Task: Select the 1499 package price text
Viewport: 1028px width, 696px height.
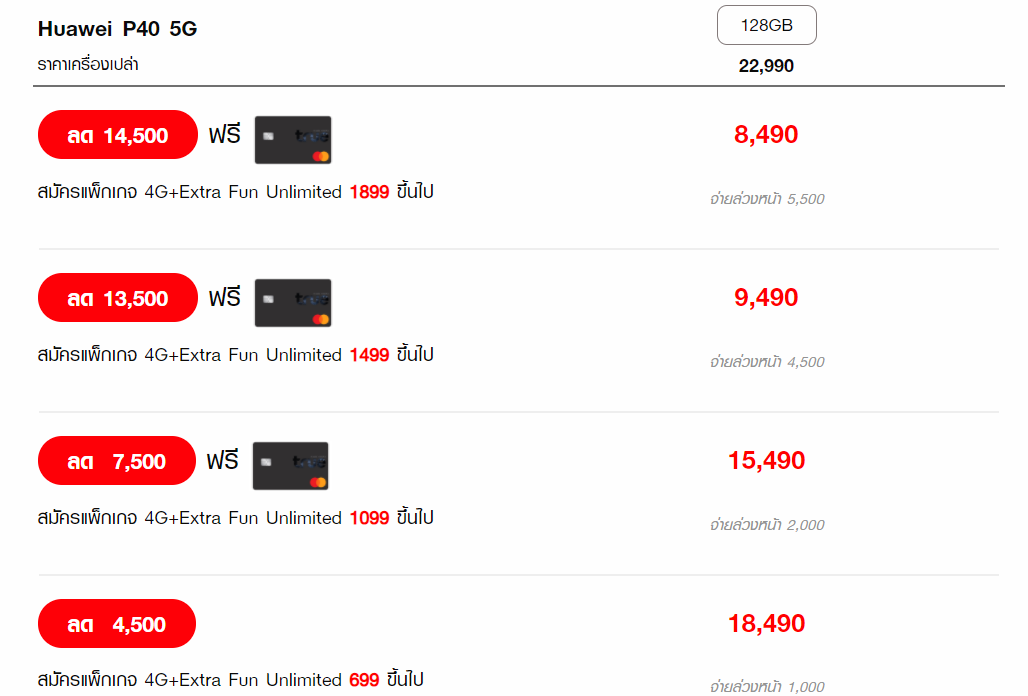Action: (x=369, y=355)
